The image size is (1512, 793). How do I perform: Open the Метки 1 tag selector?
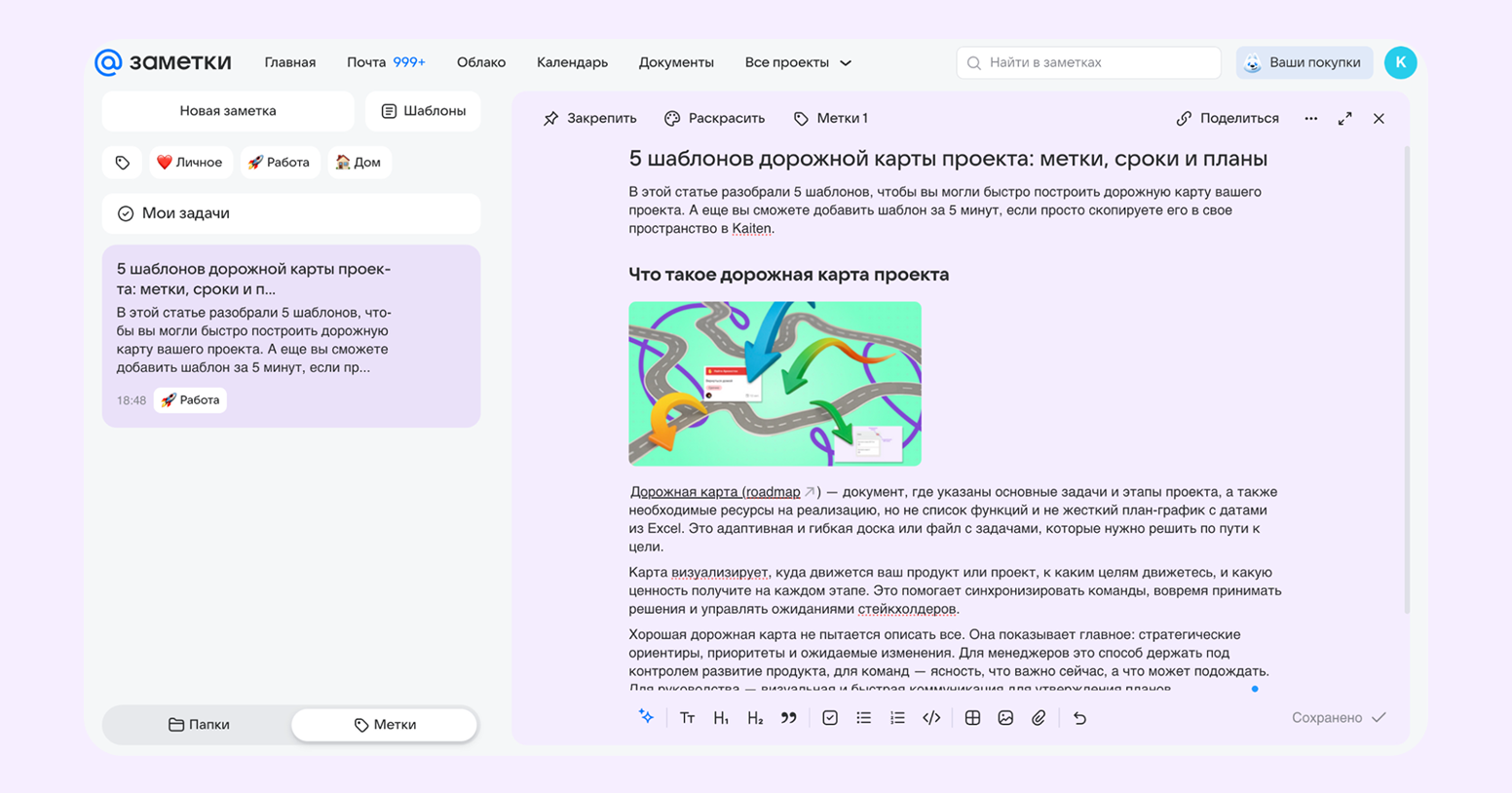point(830,118)
